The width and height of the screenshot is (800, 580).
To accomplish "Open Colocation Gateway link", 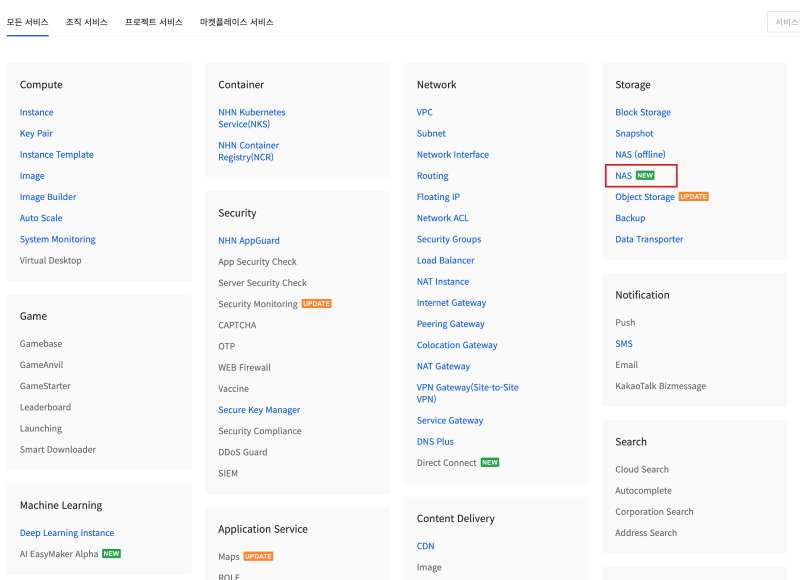I will (x=457, y=345).
